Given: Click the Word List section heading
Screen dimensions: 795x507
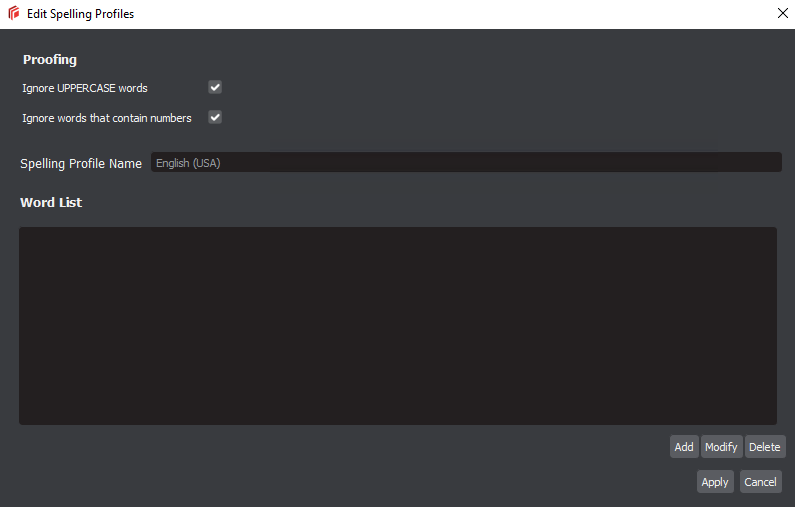Looking at the screenshot, I should point(51,202).
